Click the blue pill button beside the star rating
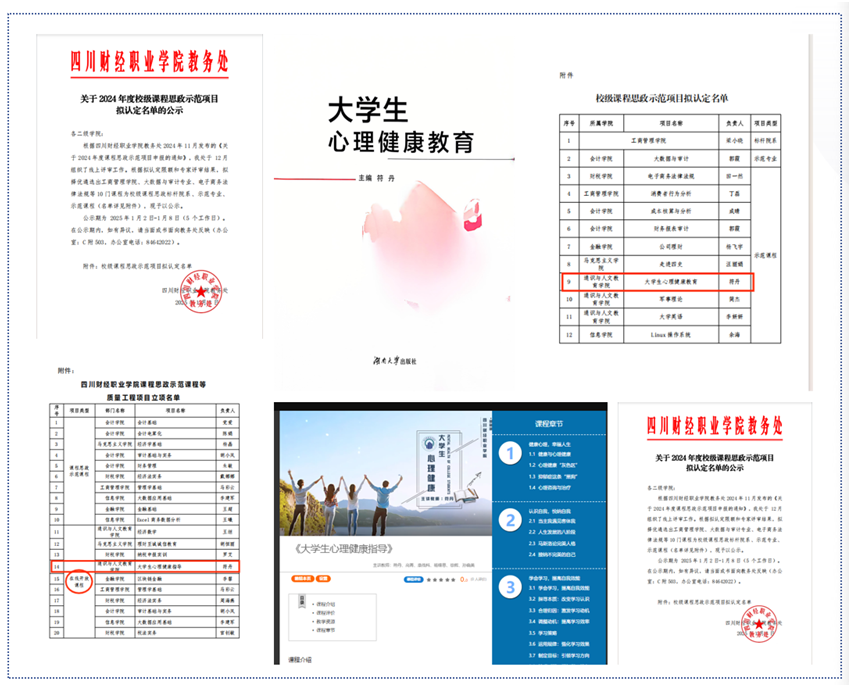Screen dimensions: 851x687 pyautogui.click(x=414, y=580)
